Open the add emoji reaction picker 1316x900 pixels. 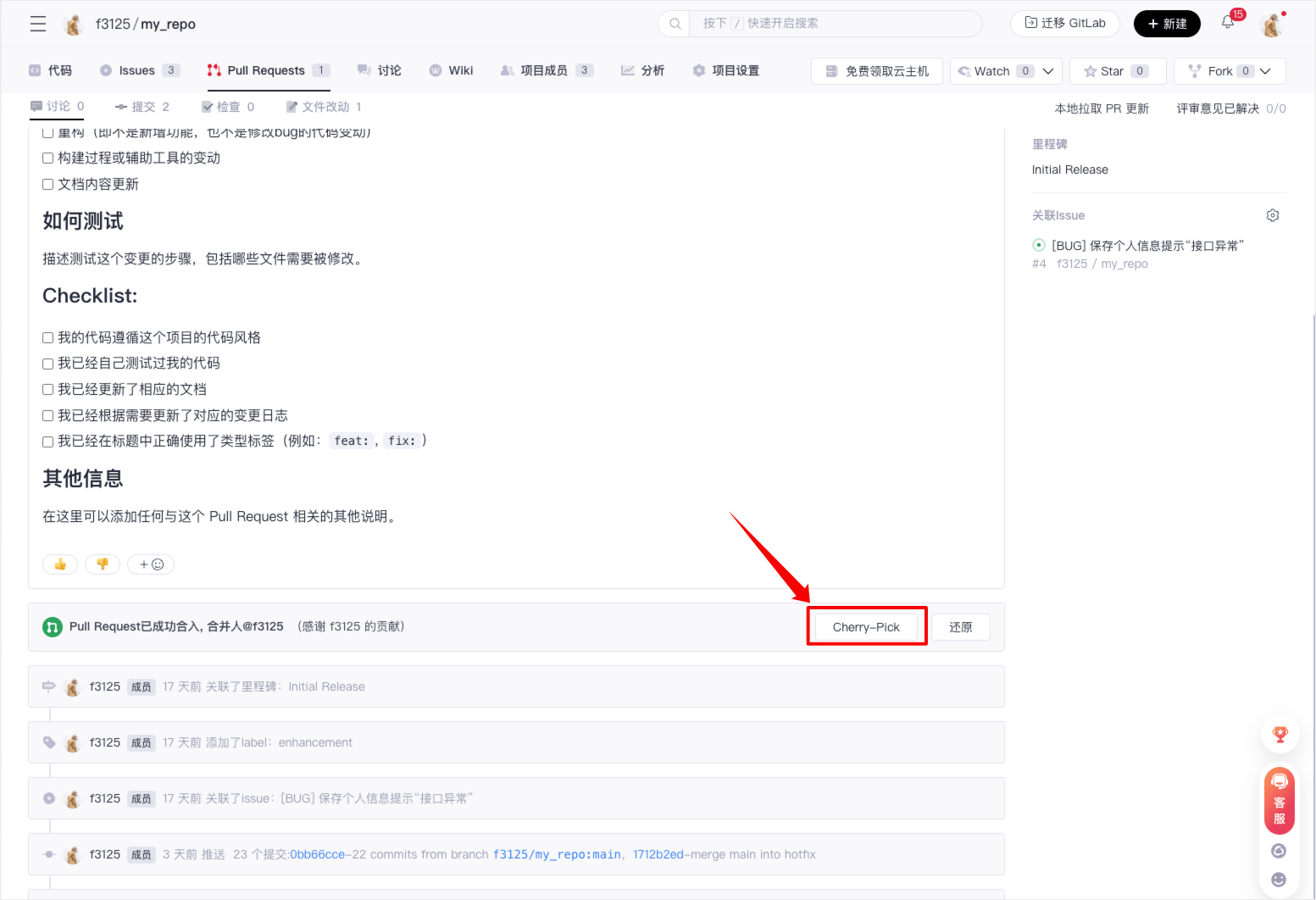[x=151, y=564]
